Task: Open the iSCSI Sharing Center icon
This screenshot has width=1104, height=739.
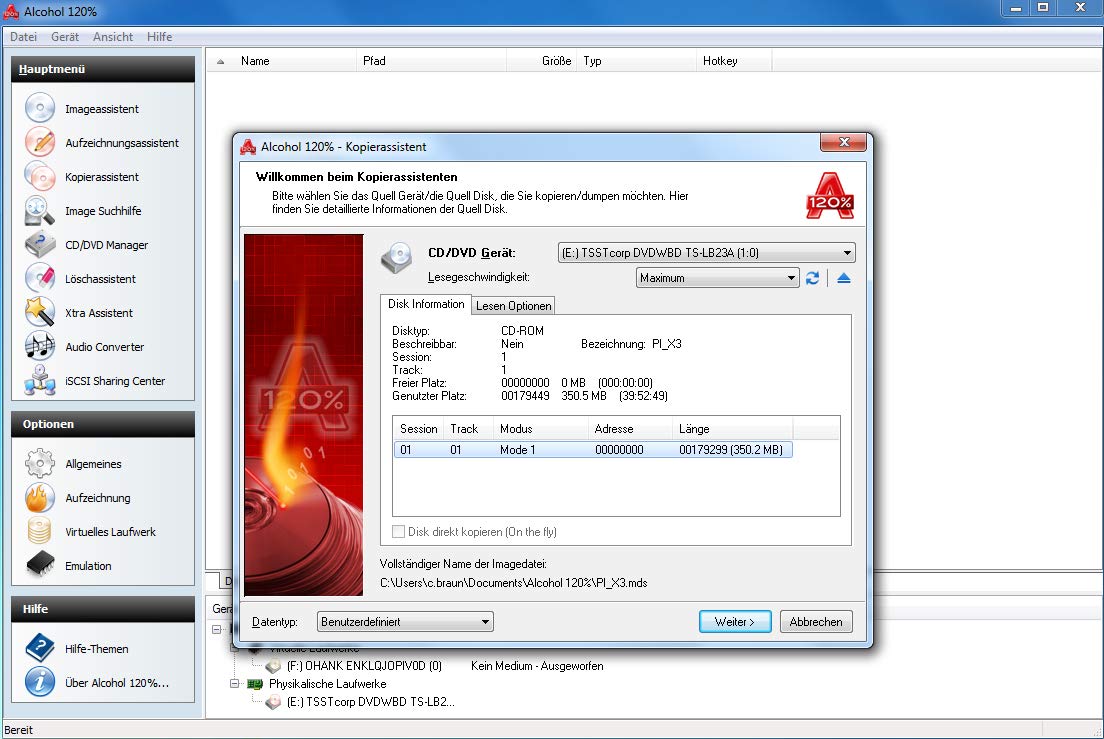Action: click(x=39, y=380)
